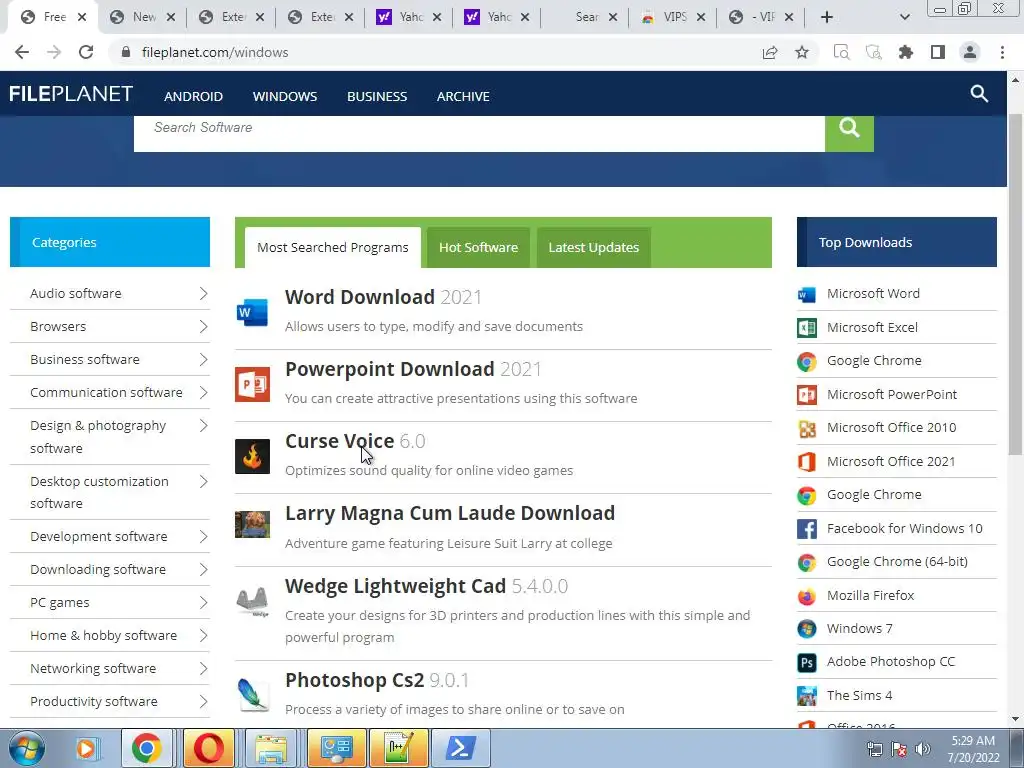1024x768 pixels.
Task: Open the Word Download program icon
Action: [252, 313]
